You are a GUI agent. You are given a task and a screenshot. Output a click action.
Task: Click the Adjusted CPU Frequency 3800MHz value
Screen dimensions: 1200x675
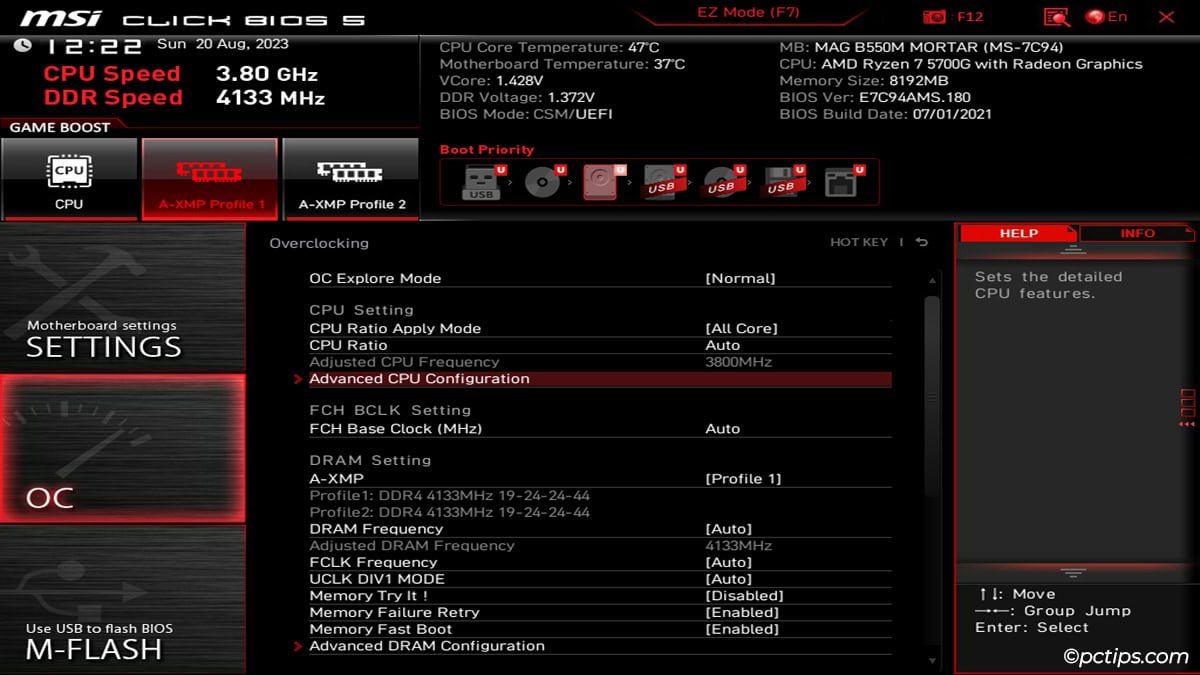pyautogui.click(x=738, y=362)
